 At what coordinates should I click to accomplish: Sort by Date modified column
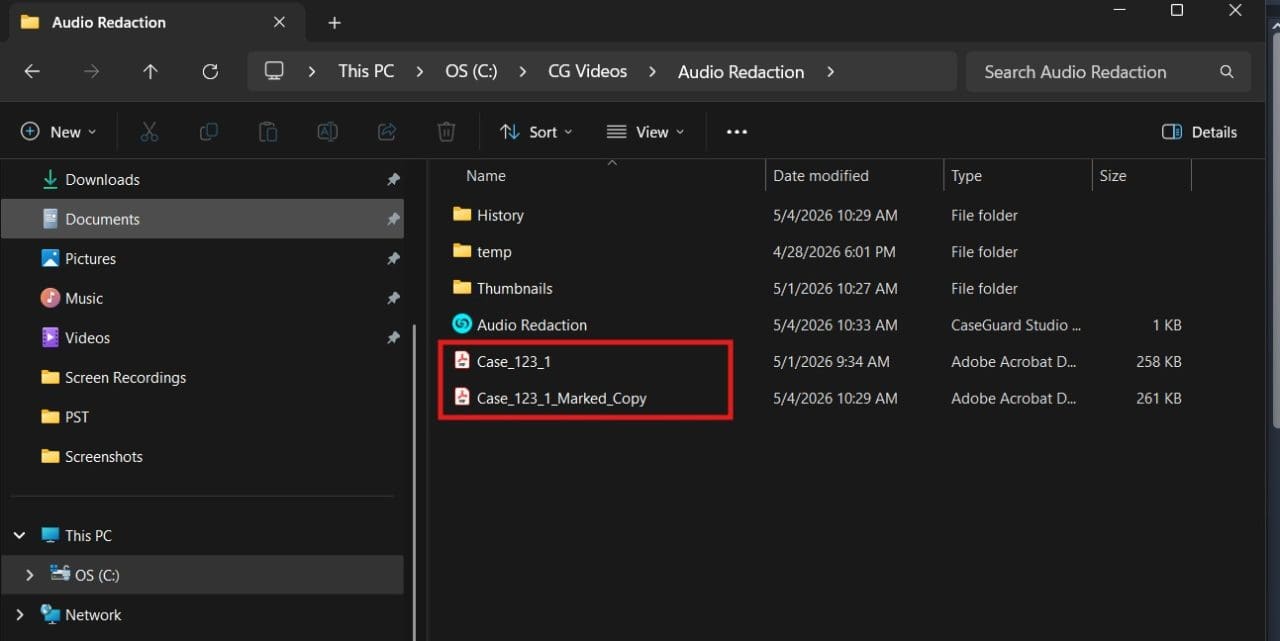[x=820, y=176]
